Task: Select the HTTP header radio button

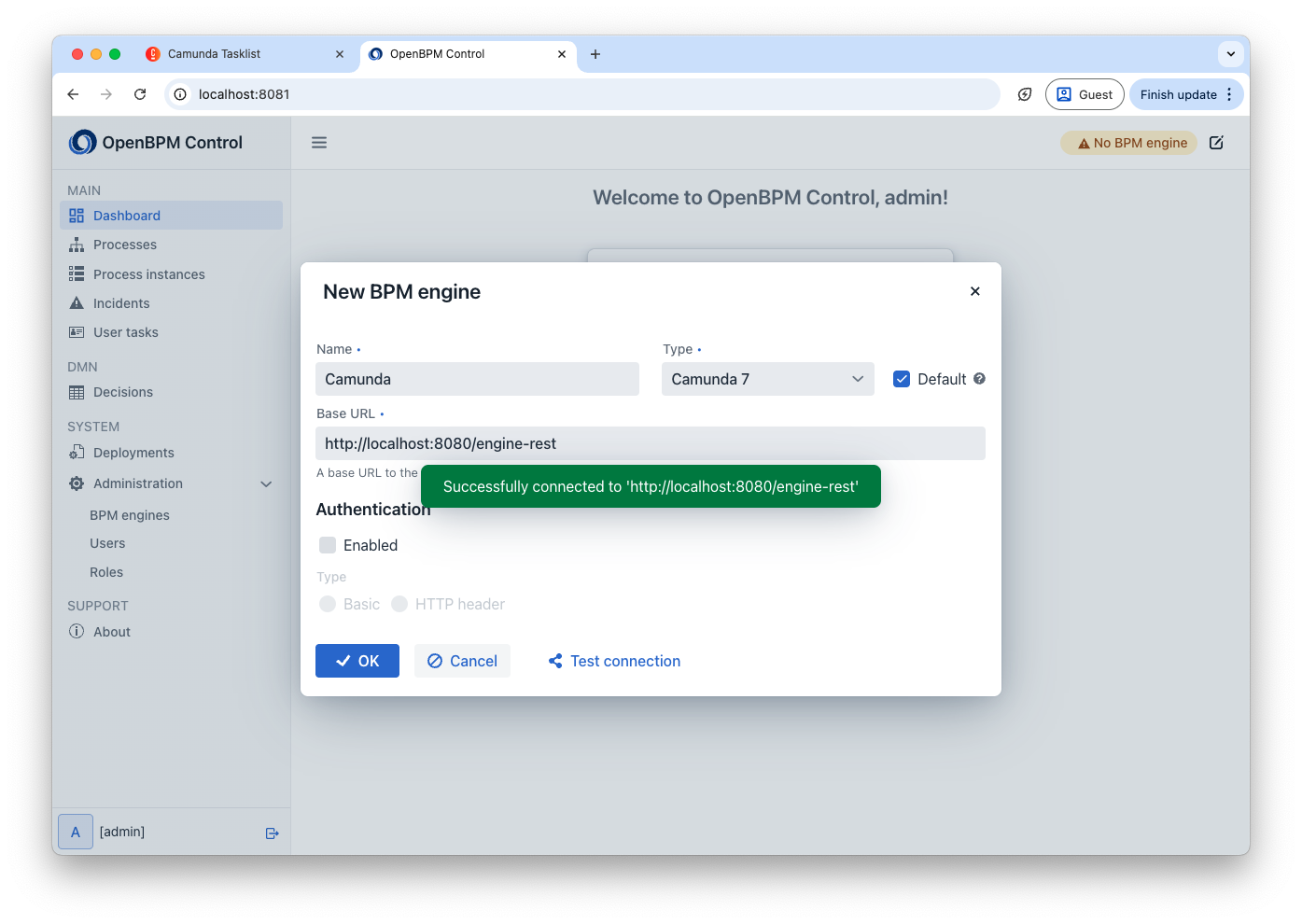Action: 399,604
